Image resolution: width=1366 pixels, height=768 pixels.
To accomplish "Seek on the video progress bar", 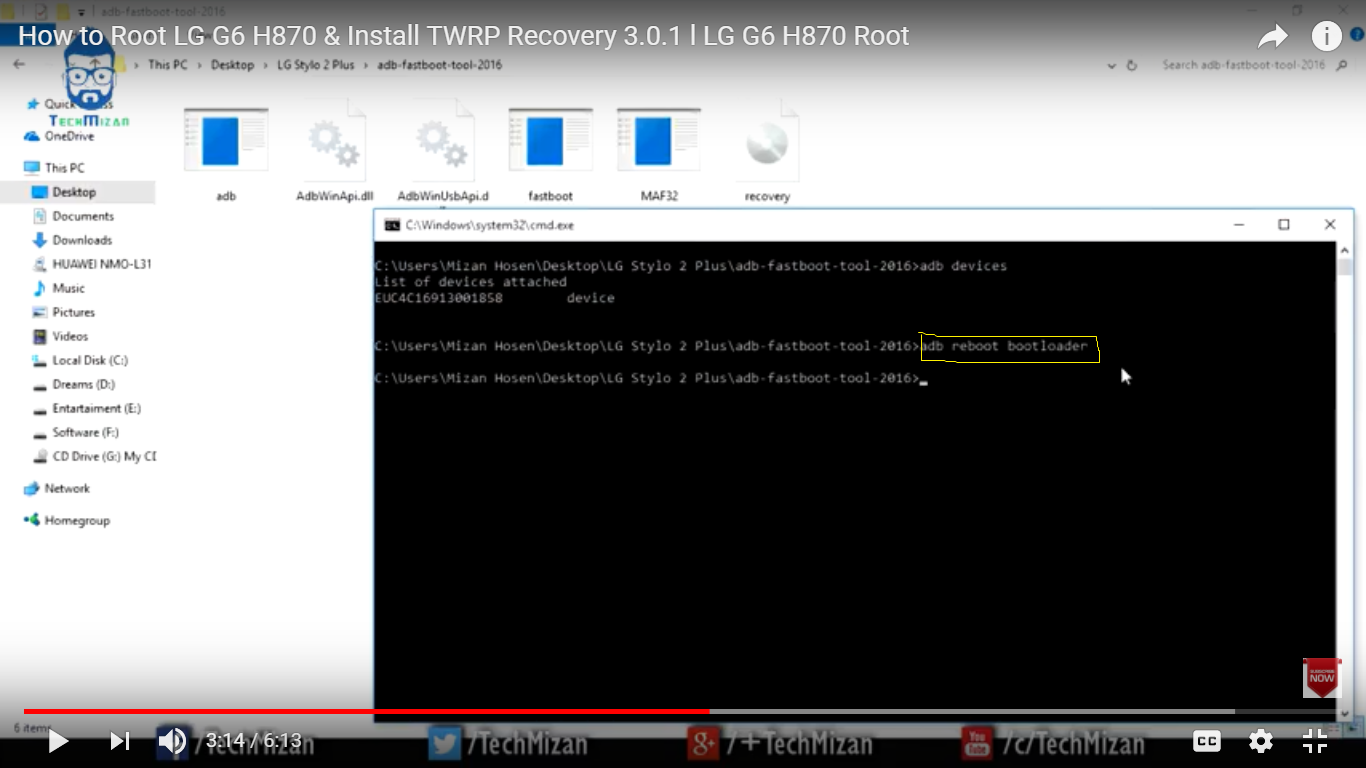I will pyautogui.click(x=679, y=712).
